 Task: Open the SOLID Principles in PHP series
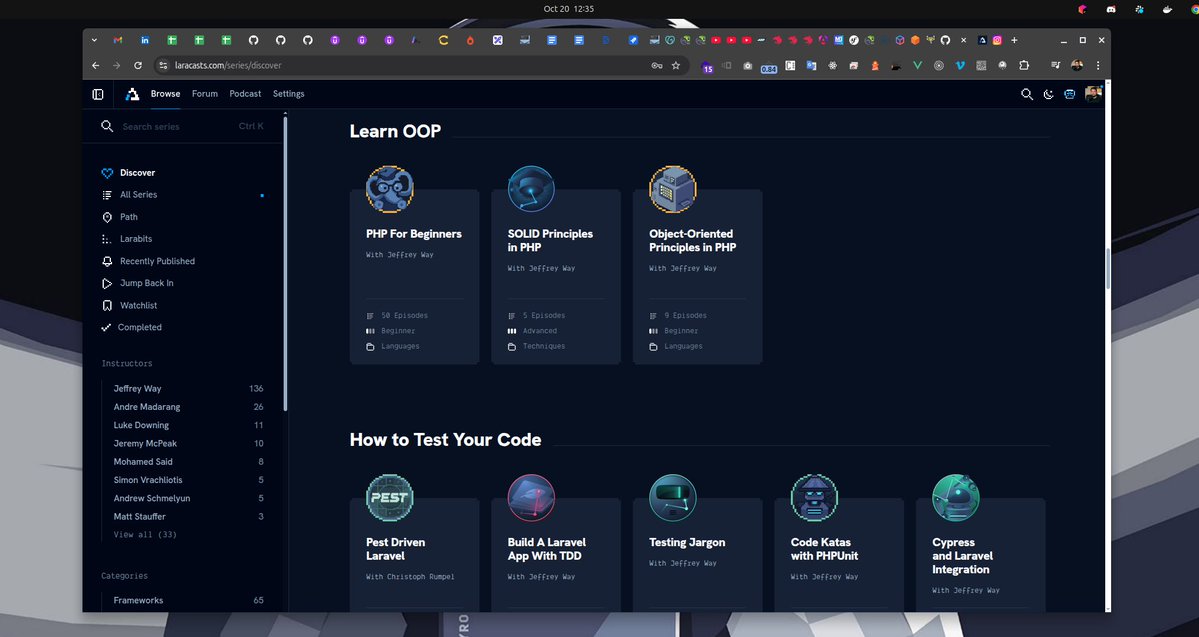556,277
